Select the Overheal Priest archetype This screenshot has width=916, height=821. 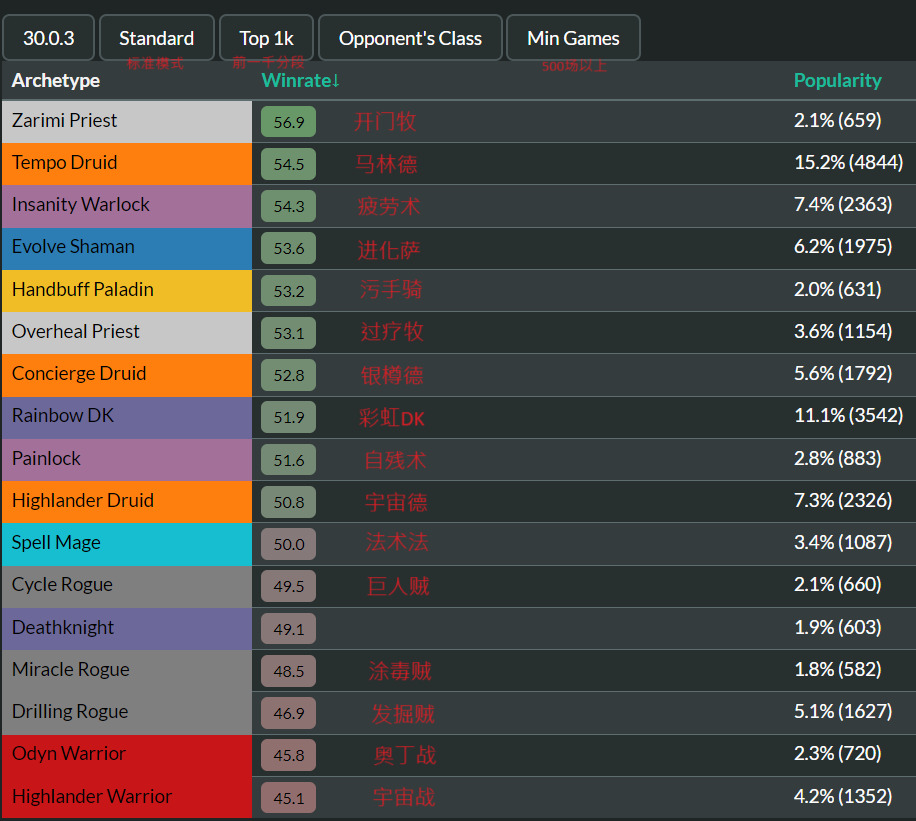[127, 332]
